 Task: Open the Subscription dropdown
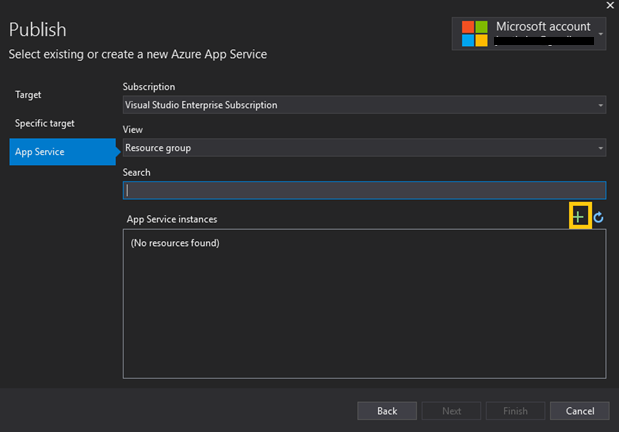click(364, 104)
